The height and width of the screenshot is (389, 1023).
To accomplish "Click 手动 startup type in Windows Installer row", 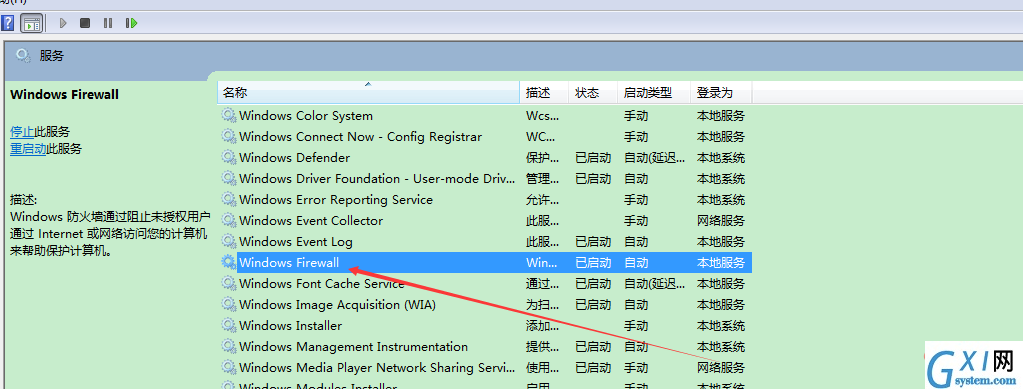I will 636,325.
